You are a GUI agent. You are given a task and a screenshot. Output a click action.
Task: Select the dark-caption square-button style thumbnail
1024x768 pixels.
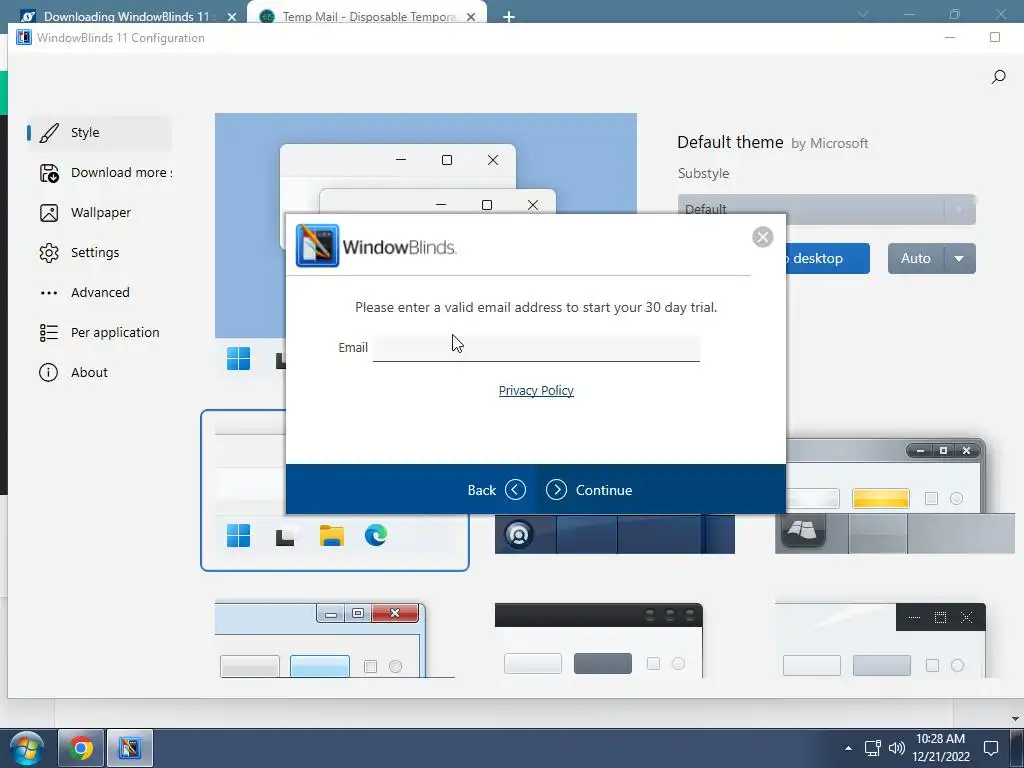(880, 640)
